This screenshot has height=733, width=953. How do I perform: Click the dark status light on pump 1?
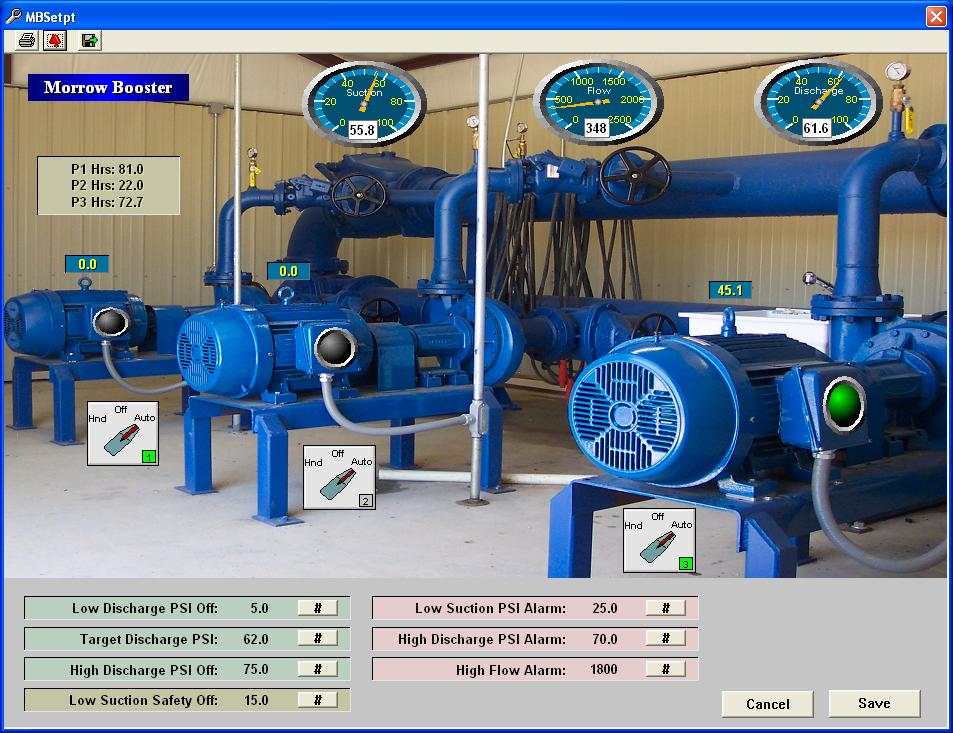(x=112, y=322)
